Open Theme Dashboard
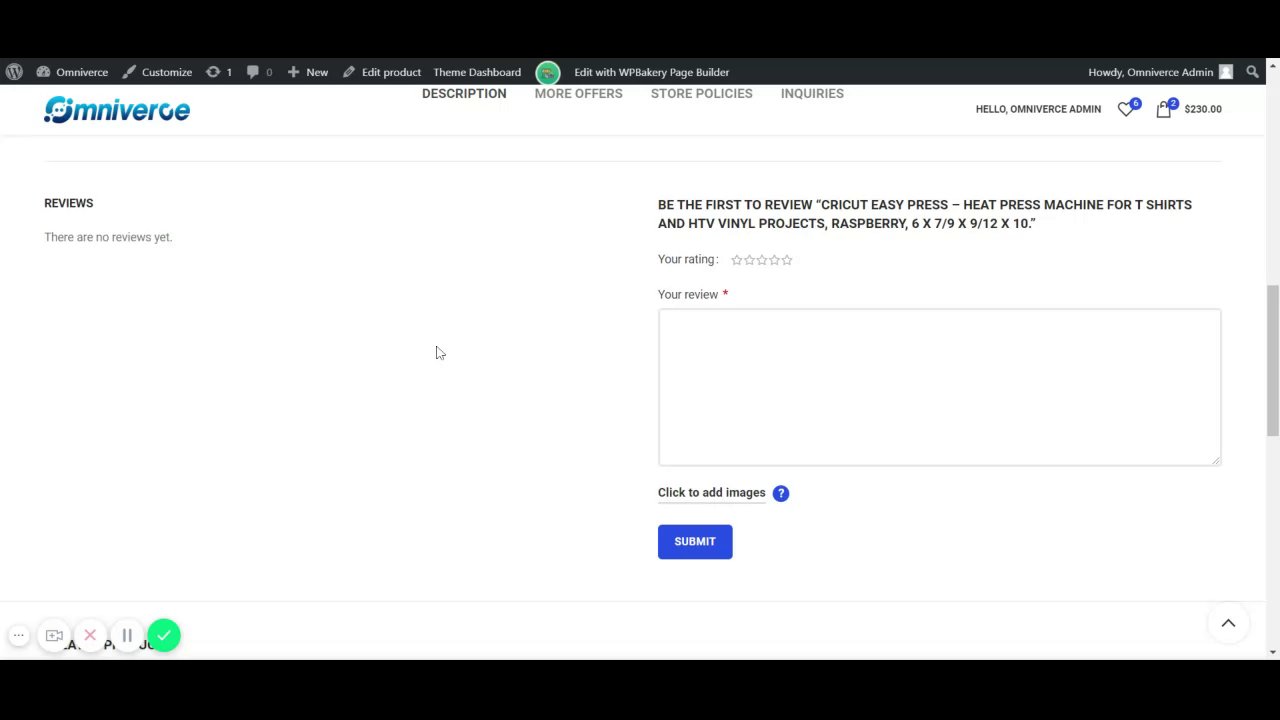The image size is (1280, 720). (x=477, y=72)
